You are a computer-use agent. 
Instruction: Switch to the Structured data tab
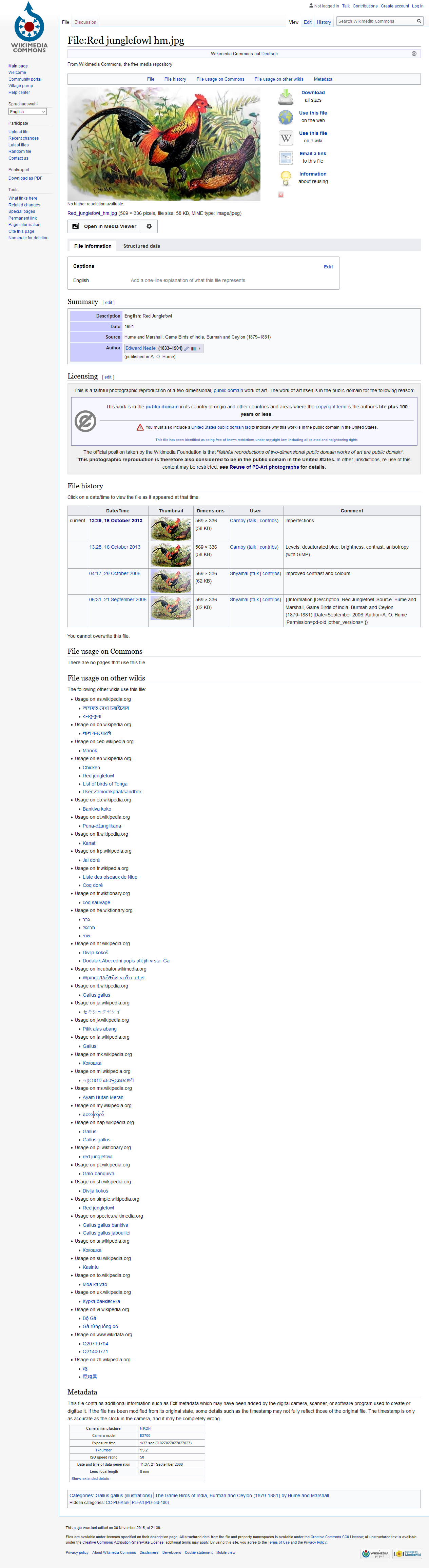(141, 246)
